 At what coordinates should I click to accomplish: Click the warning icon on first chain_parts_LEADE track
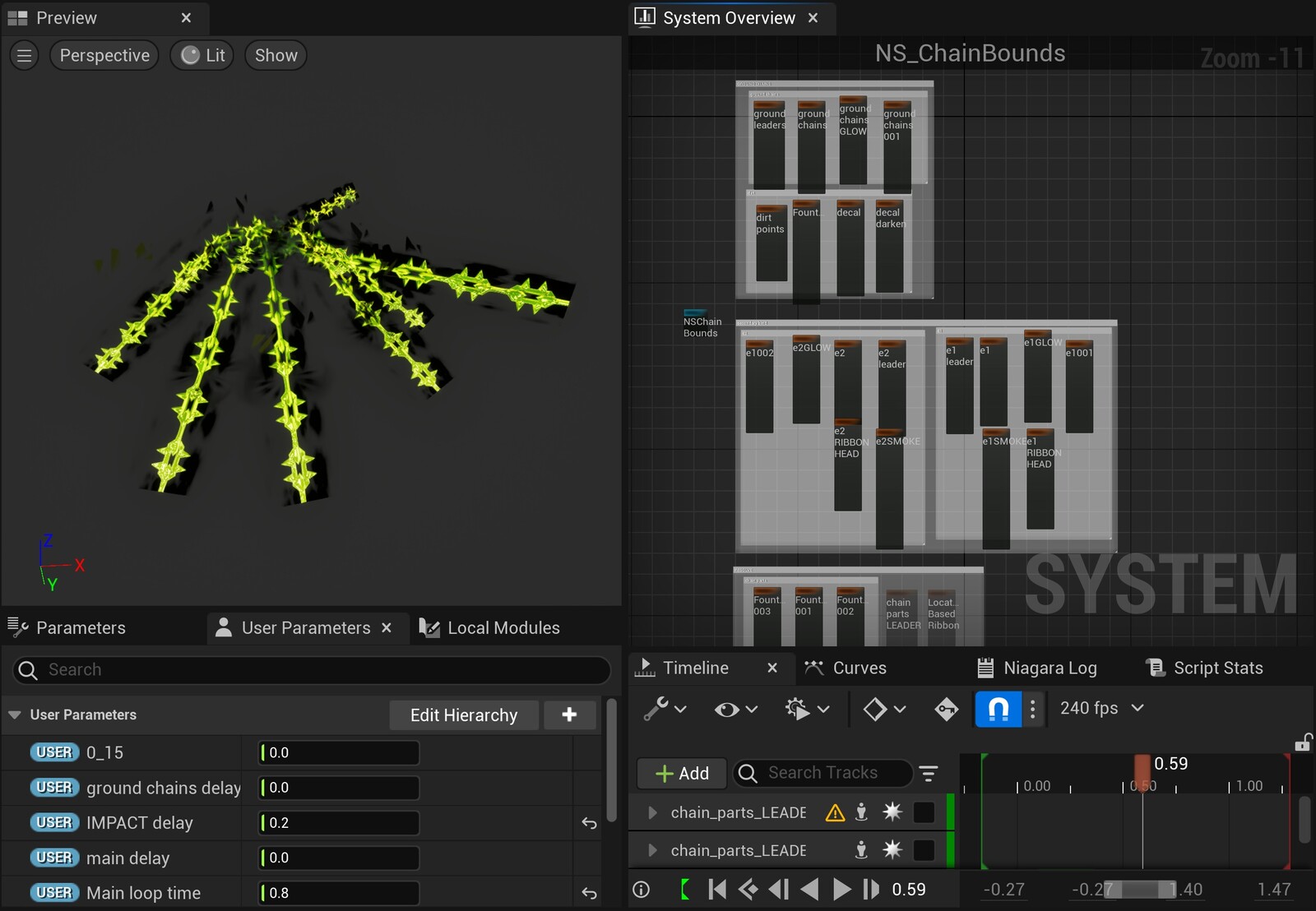coord(835,813)
